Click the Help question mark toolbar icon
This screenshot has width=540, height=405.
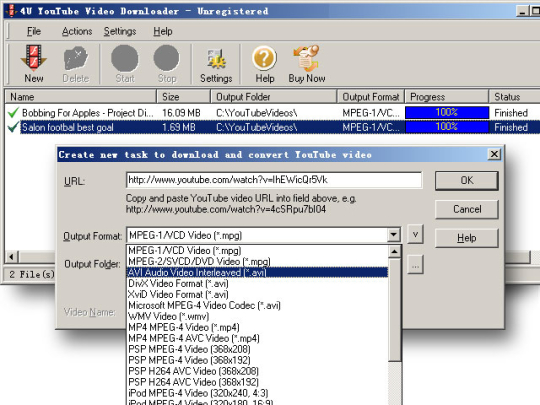point(264,64)
